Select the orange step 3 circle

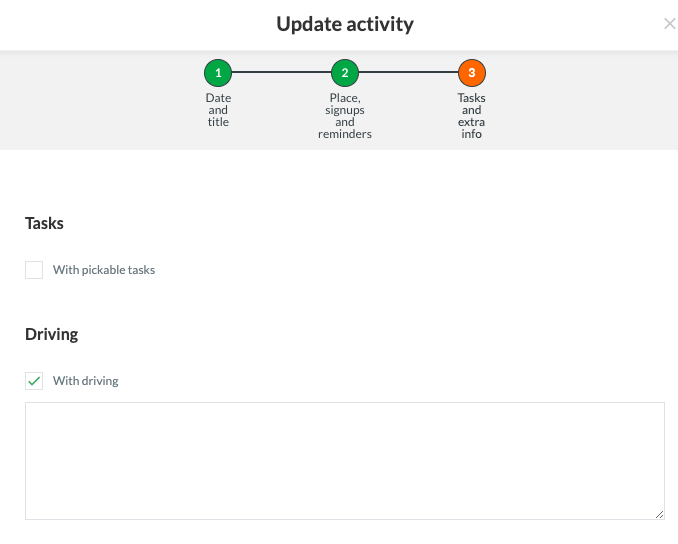click(472, 73)
